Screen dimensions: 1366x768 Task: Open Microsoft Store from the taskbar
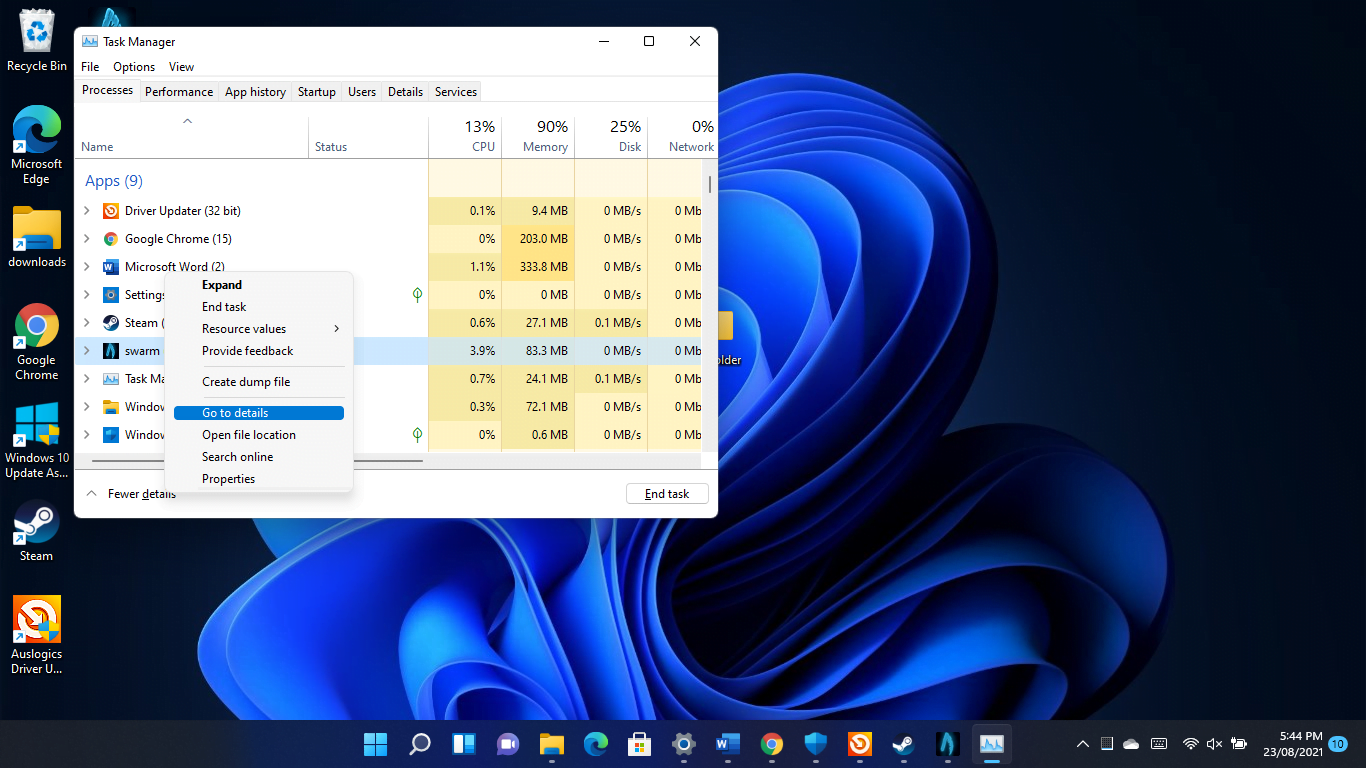pyautogui.click(x=639, y=744)
